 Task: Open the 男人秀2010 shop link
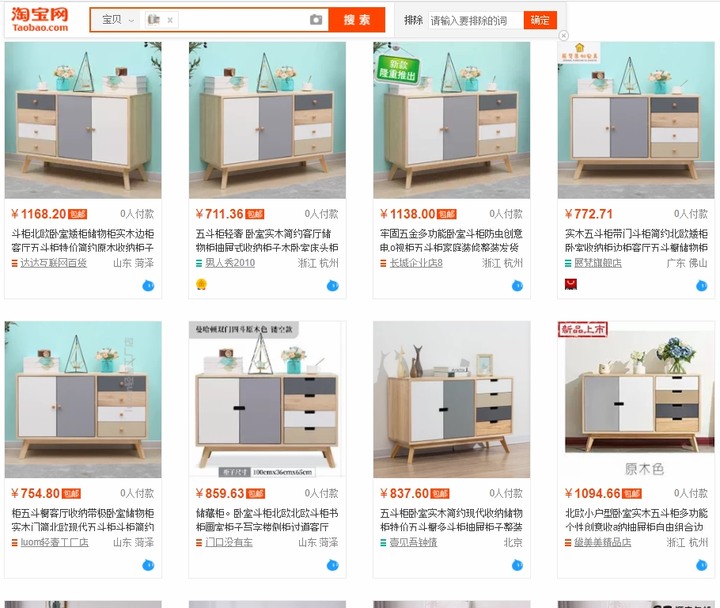[230, 263]
